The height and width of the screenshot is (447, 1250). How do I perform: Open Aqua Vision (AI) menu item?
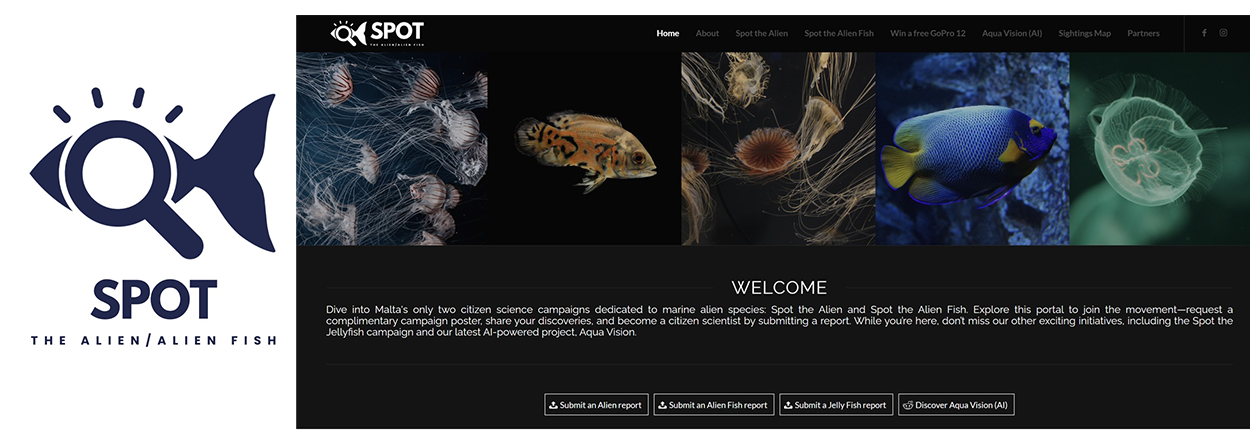pos(1011,33)
